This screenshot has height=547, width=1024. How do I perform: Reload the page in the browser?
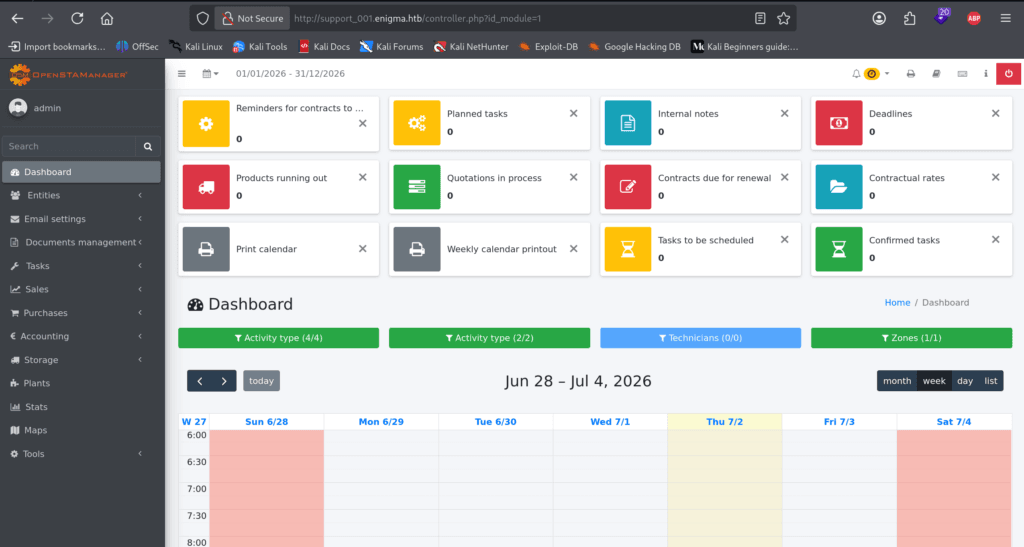[x=77, y=18]
